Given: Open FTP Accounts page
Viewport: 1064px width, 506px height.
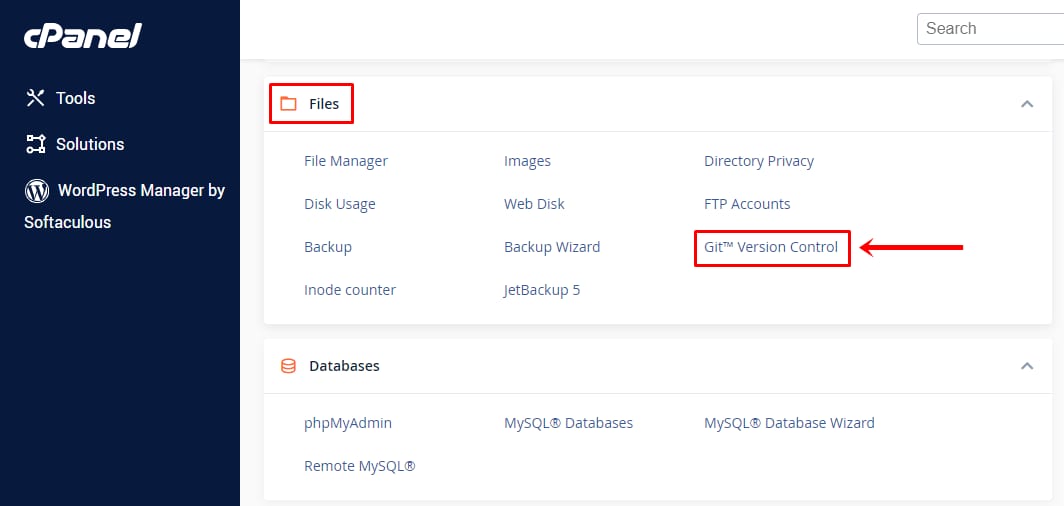Looking at the screenshot, I should 747,204.
